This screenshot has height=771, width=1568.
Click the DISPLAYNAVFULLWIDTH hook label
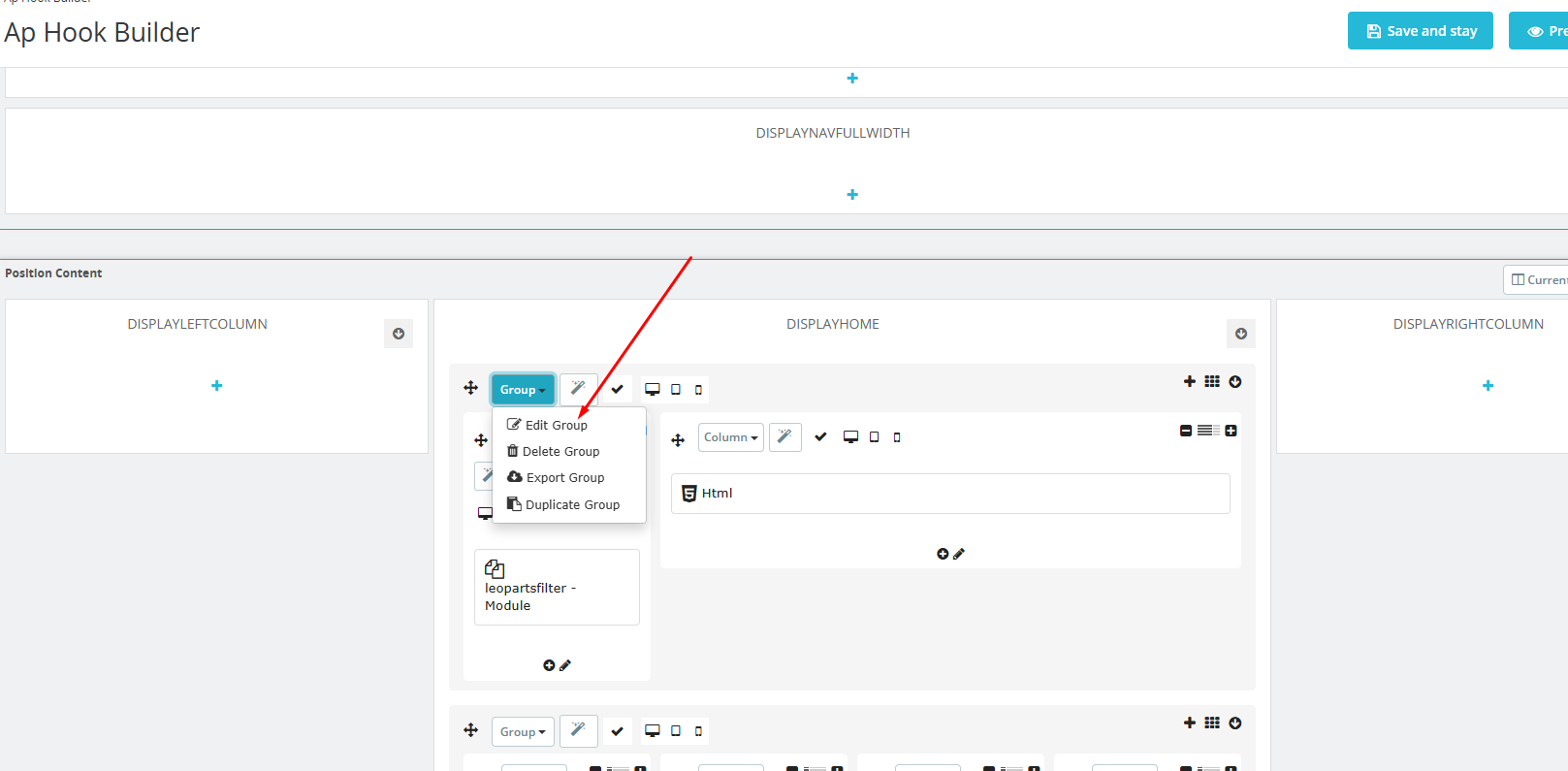(833, 133)
